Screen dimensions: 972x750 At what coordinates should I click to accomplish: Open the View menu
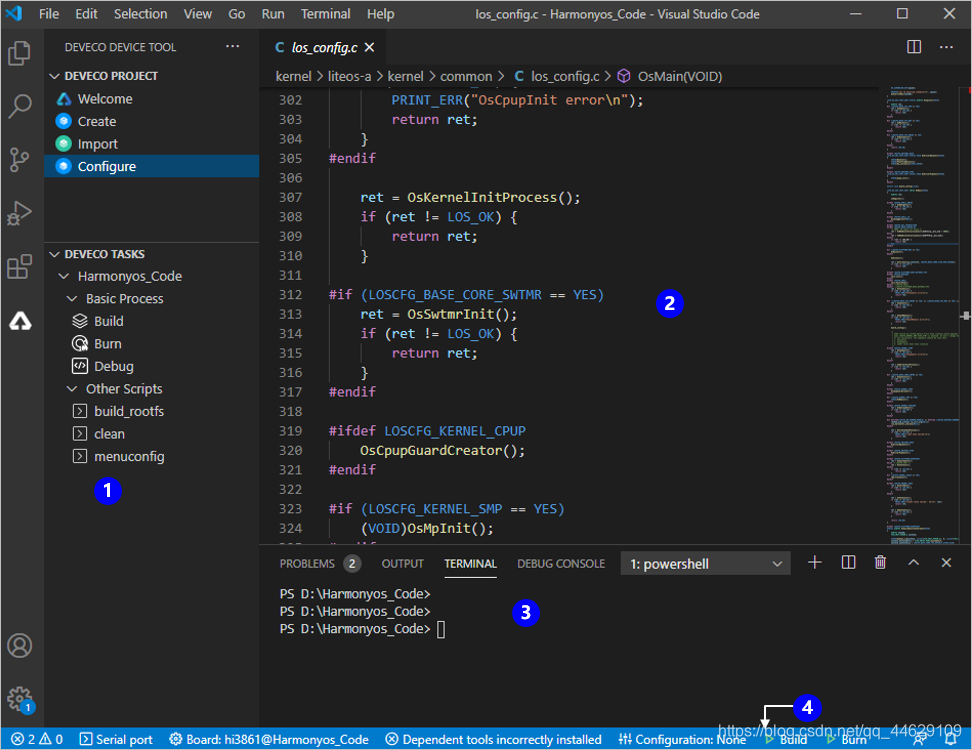click(x=197, y=14)
